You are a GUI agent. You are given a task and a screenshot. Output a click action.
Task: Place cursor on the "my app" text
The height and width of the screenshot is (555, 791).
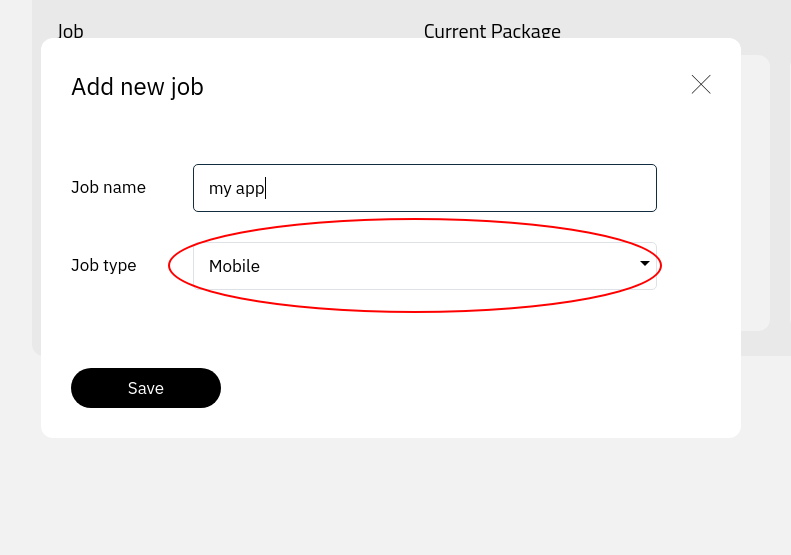[x=236, y=188]
